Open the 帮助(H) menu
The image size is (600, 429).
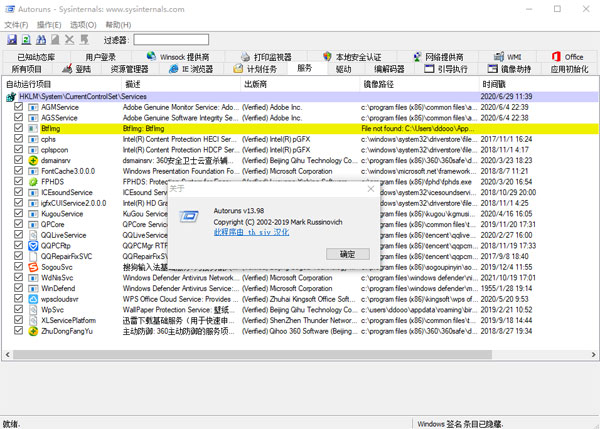118,25
